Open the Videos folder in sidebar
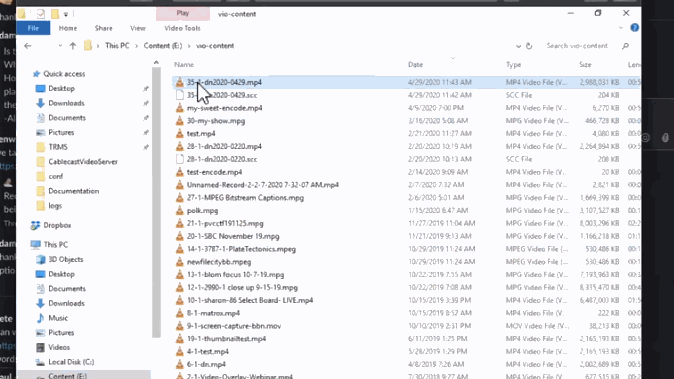Viewport: 674px width, 379px height. [59, 347]
